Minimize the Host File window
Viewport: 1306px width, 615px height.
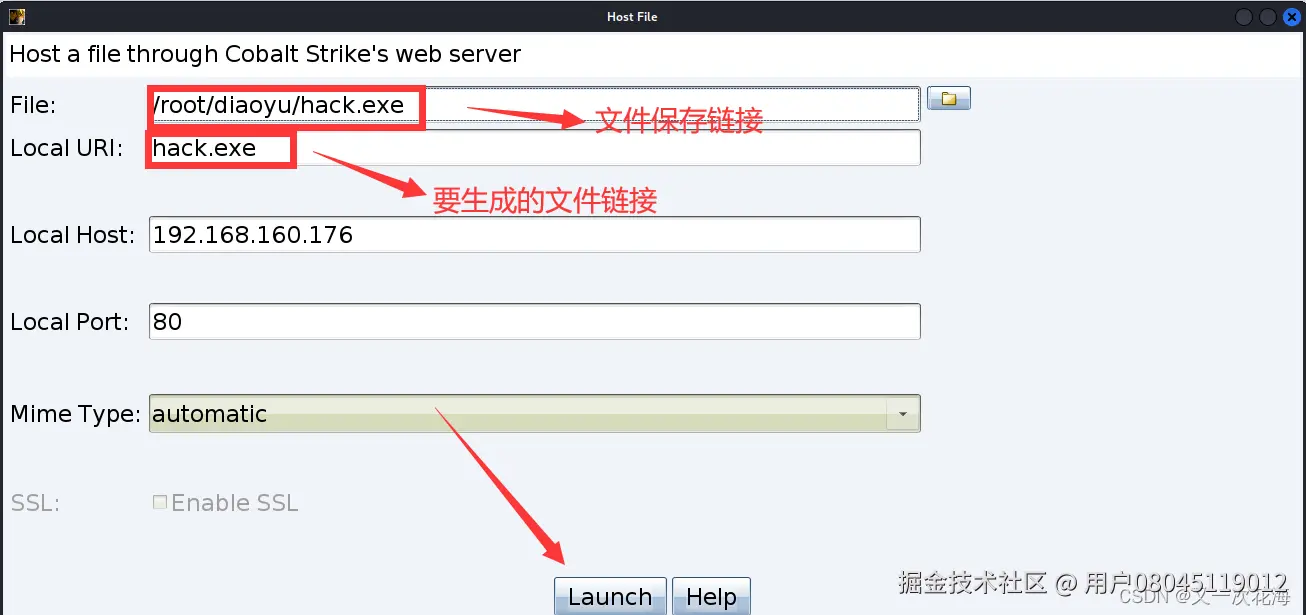tap(1244, 17)
